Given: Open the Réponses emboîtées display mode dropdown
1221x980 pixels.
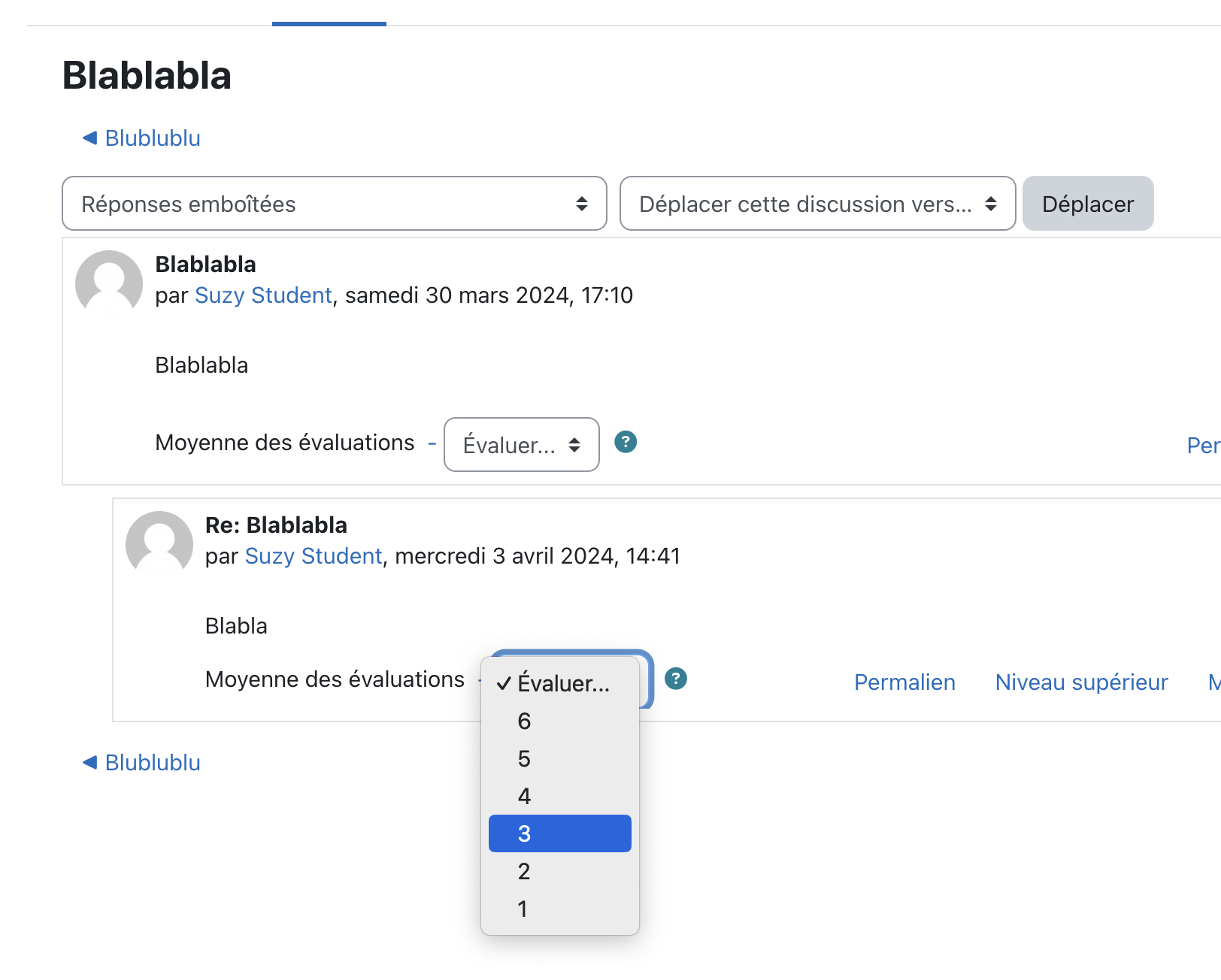Looking at the screenshot, I should tap(335, 204).
